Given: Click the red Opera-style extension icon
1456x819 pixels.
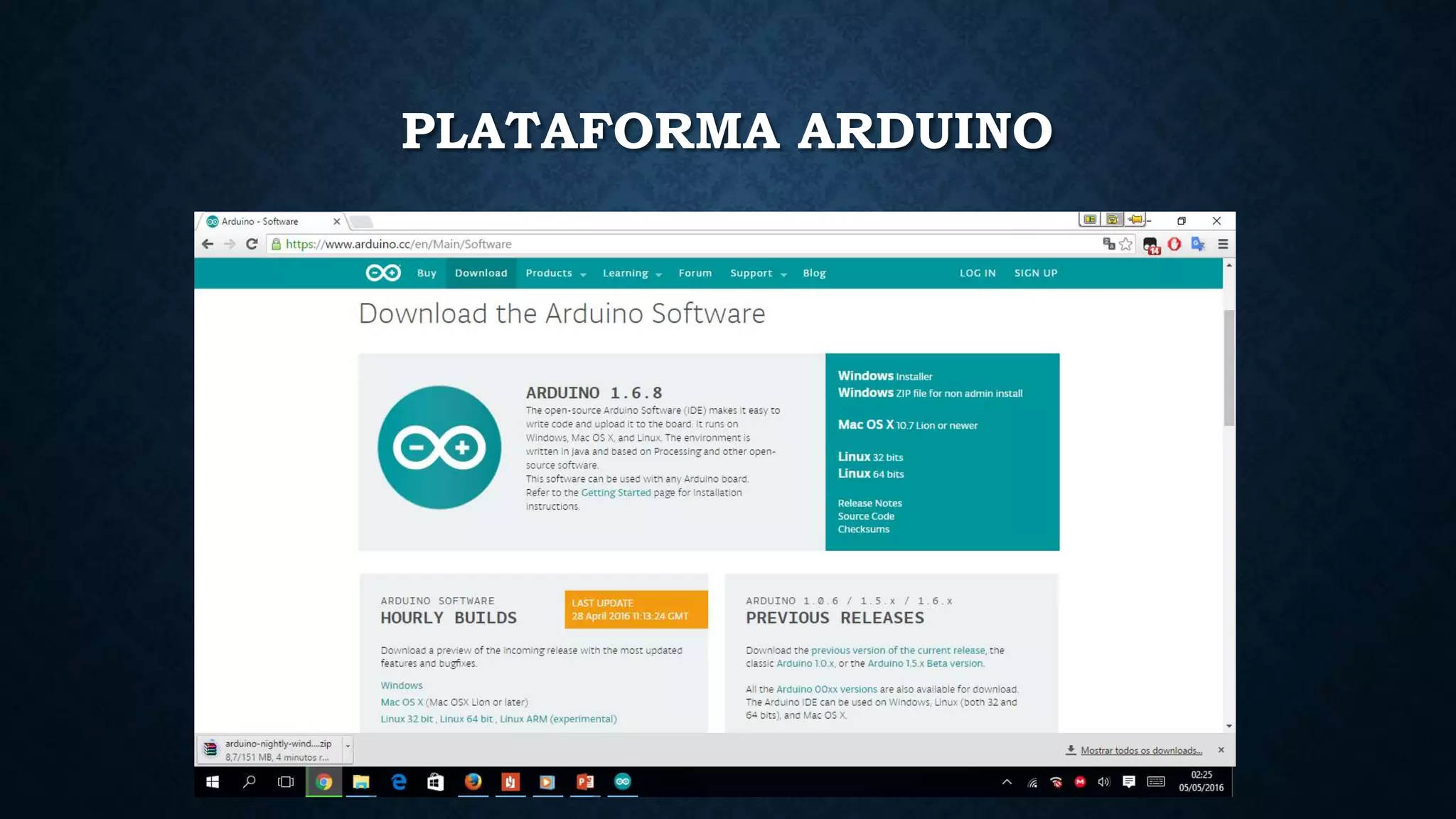Looking at the screenshot, I should click(x=1174, y=244).
